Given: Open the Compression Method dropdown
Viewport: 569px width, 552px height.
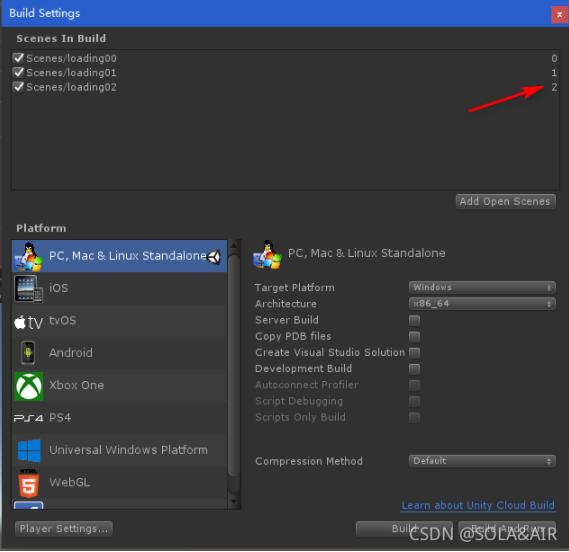Looking at the screenshot, I should (x=482, y=461).
